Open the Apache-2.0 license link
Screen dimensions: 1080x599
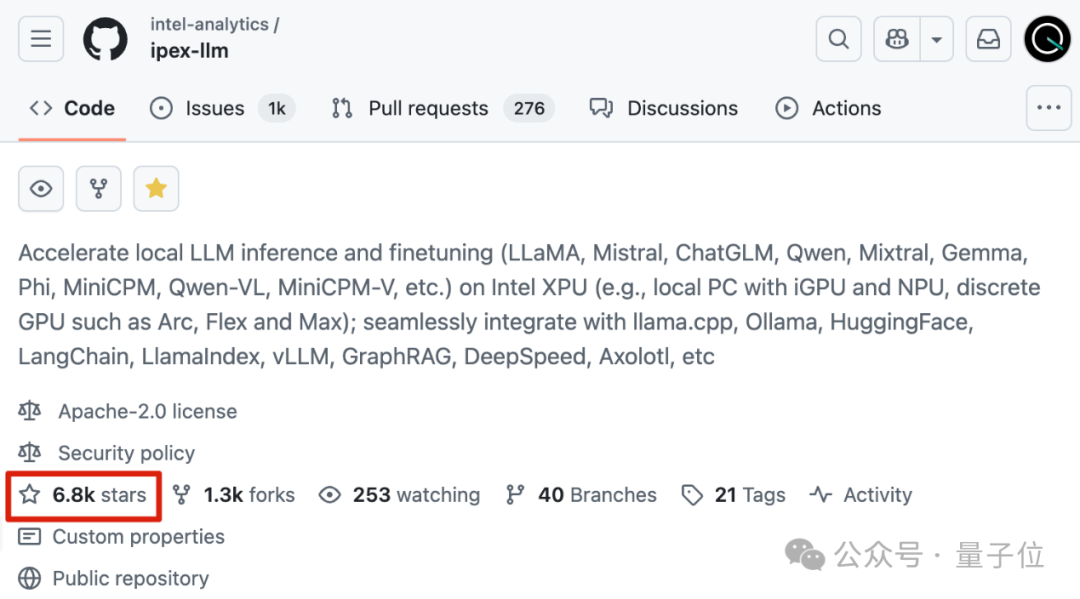[x=147, y=411]
